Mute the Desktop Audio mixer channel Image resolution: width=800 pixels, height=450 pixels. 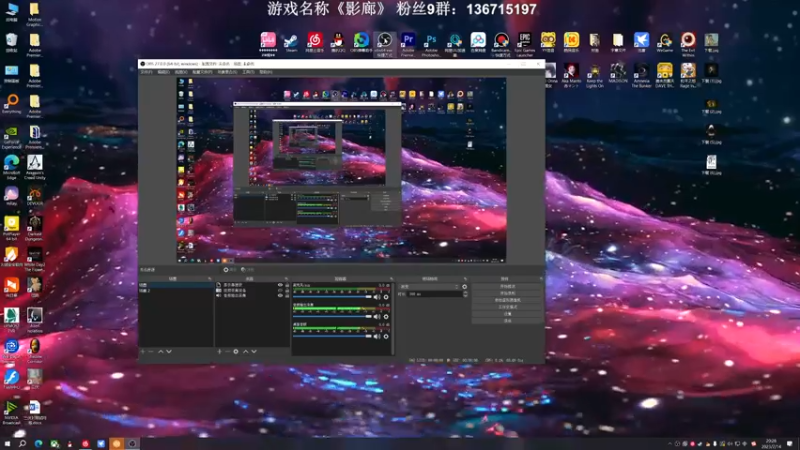point(377,336)
